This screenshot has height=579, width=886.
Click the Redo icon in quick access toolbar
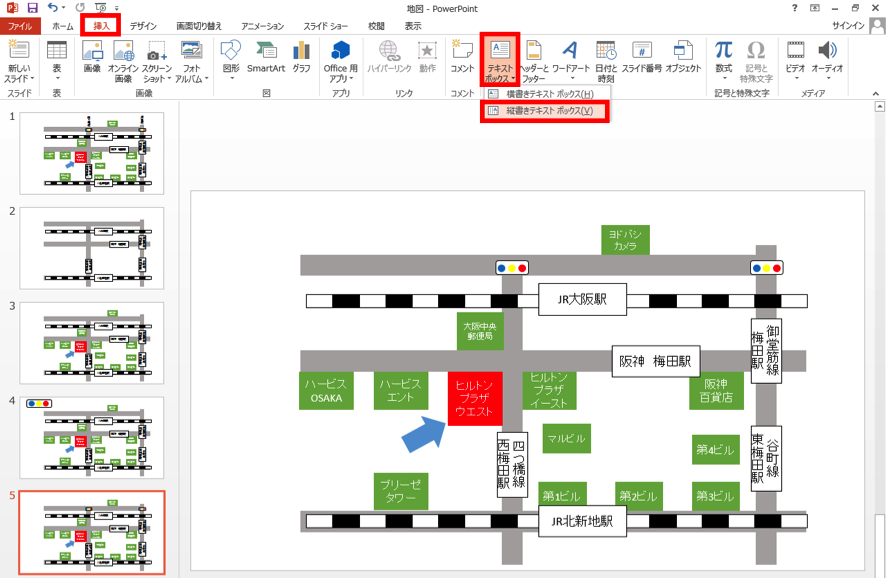click(x=80, y=8)
